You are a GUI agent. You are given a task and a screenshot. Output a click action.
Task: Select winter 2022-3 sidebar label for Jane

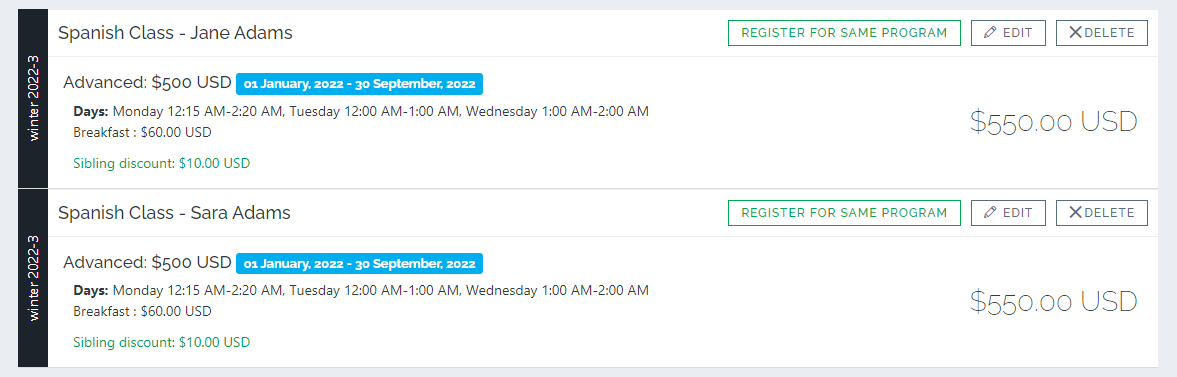33,98
